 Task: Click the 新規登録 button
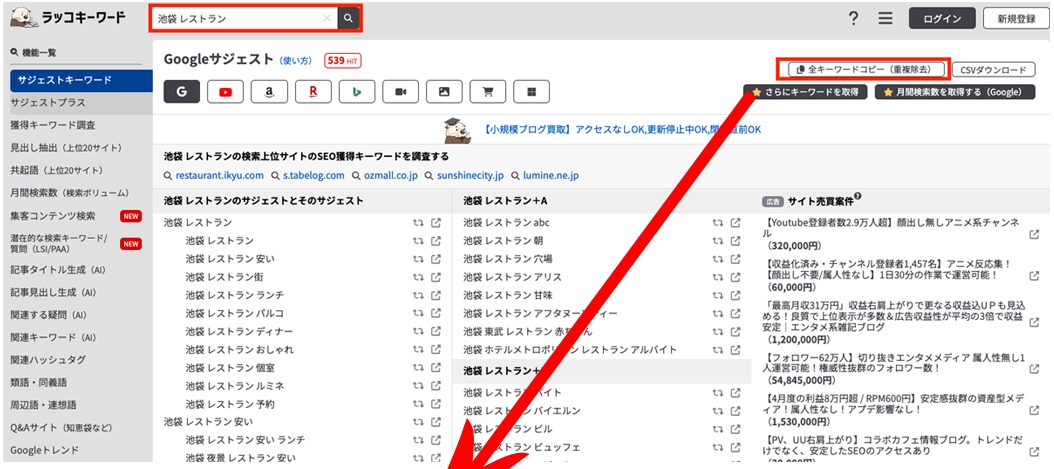[1016, 19]
